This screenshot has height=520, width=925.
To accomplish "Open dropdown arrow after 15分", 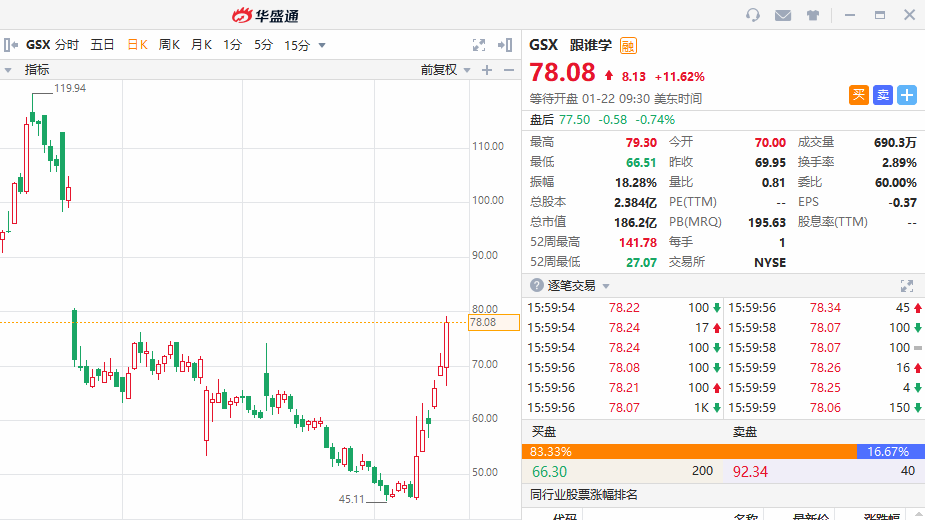I will click(x=322, y=45).
